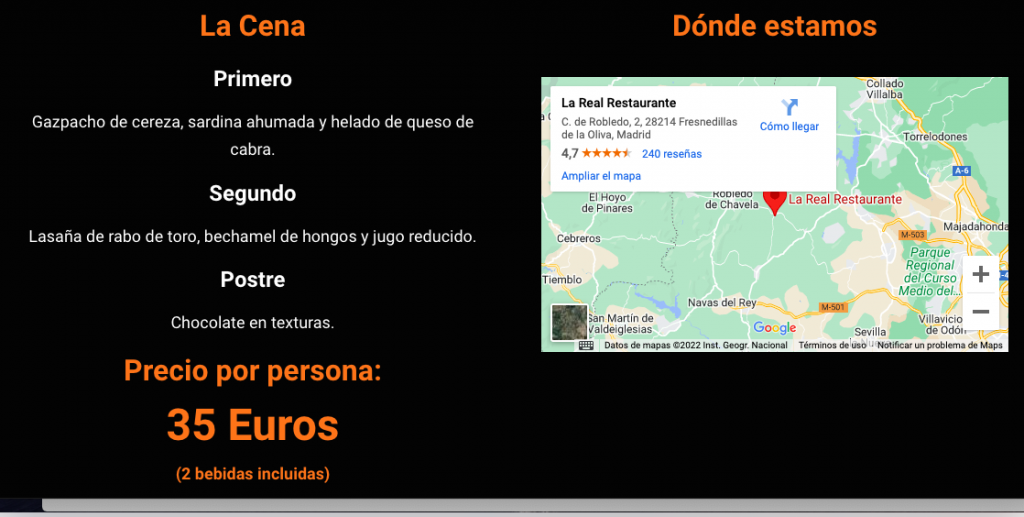Click the Dónde estamos heading
Image resolution: width=1024 pixels, height=517 pixels.
click(774, 26)
